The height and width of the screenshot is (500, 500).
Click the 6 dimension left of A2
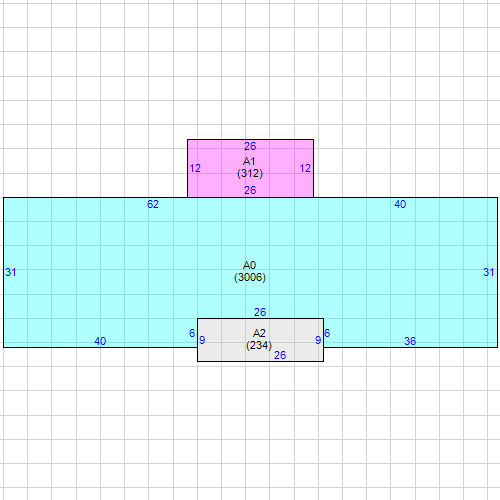(x=192, y=333)
